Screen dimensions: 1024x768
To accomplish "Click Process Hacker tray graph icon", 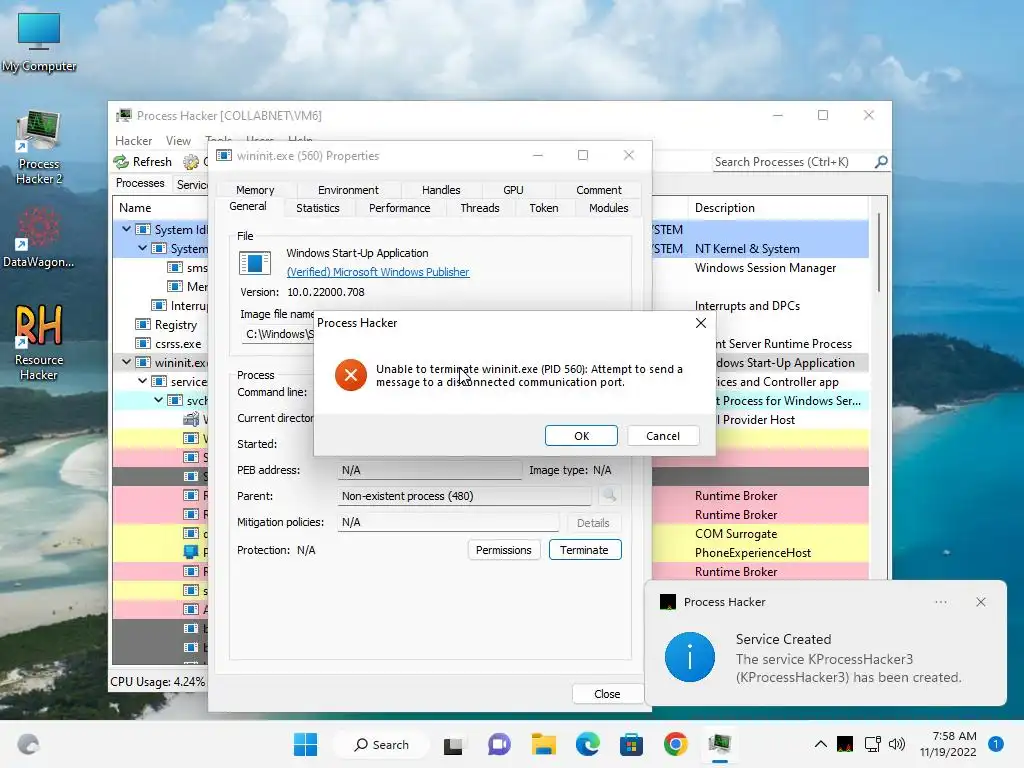I will (844, 744).
